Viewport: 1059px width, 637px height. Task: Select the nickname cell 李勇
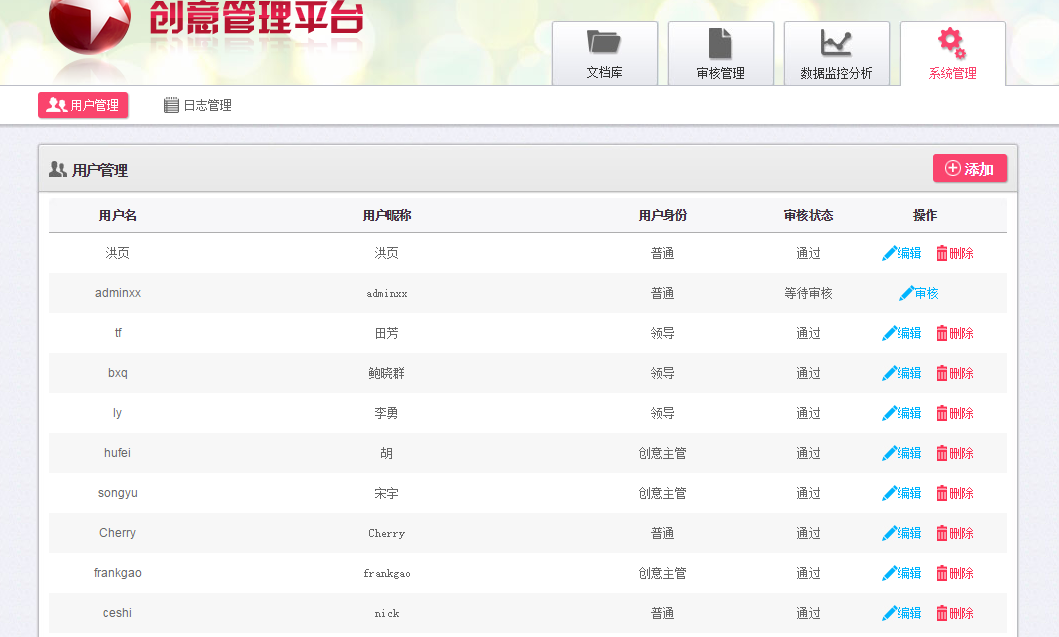pyautogui.click(x=386, y=413)
